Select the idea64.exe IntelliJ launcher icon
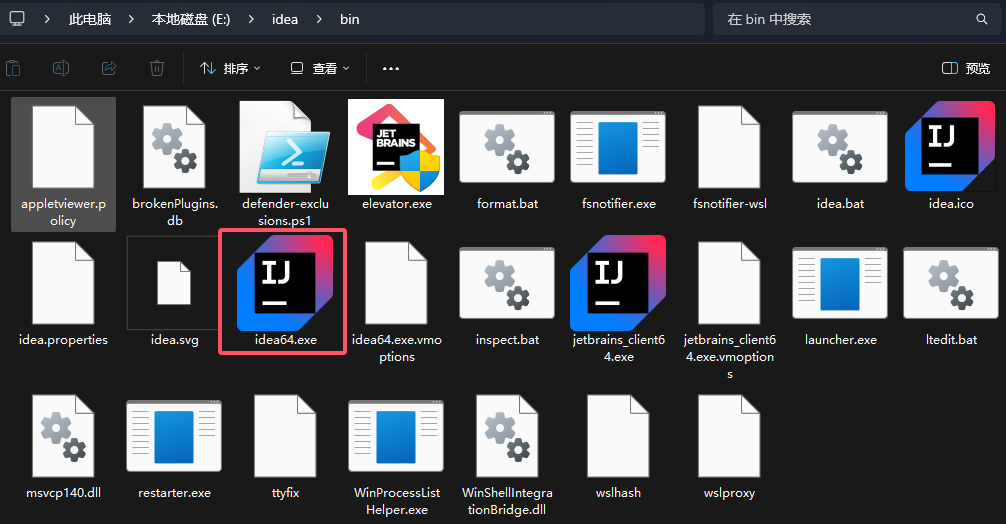The image size is (1006, 524). 285,282
